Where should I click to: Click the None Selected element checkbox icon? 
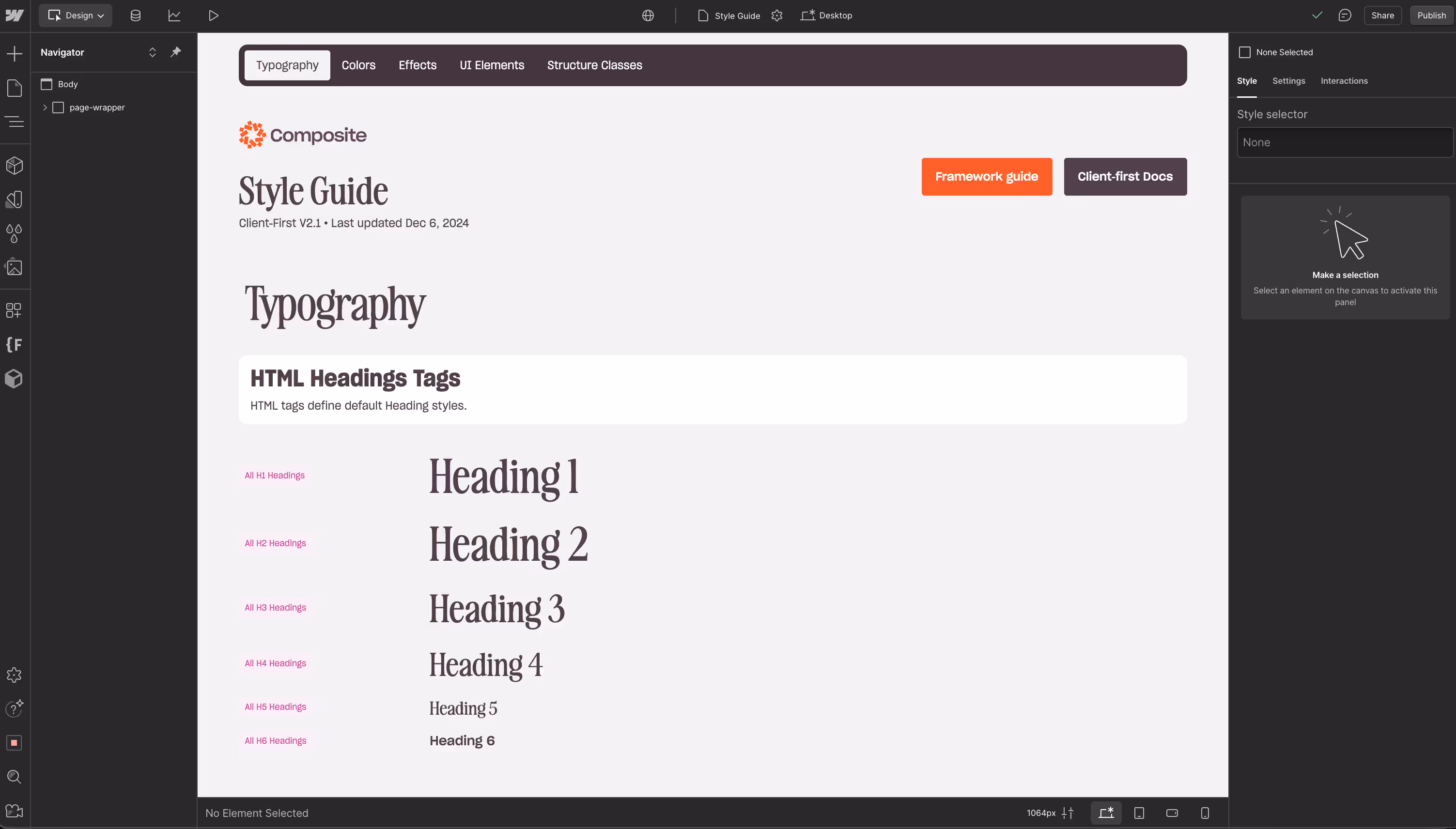(1245, 52)
